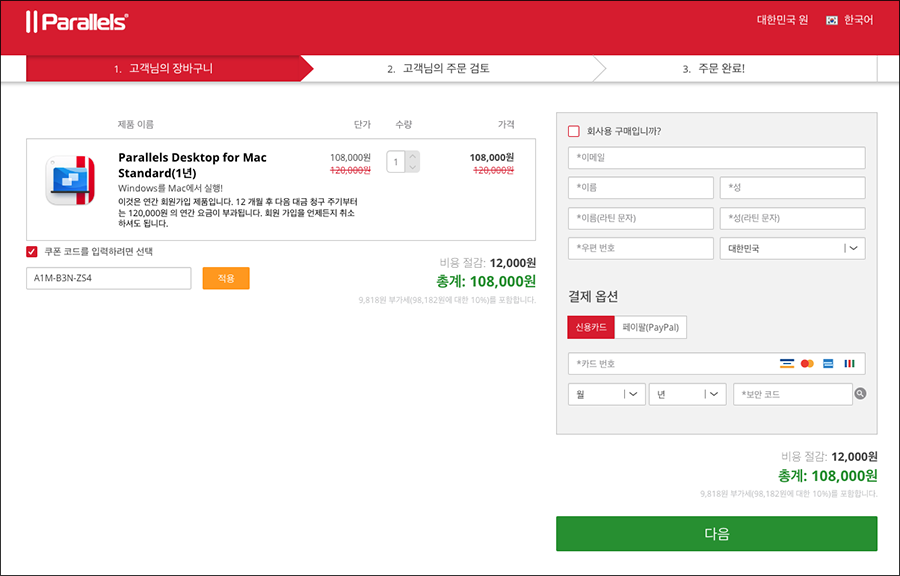Click step 2 고객님의 주문 검토

(439, 69)
